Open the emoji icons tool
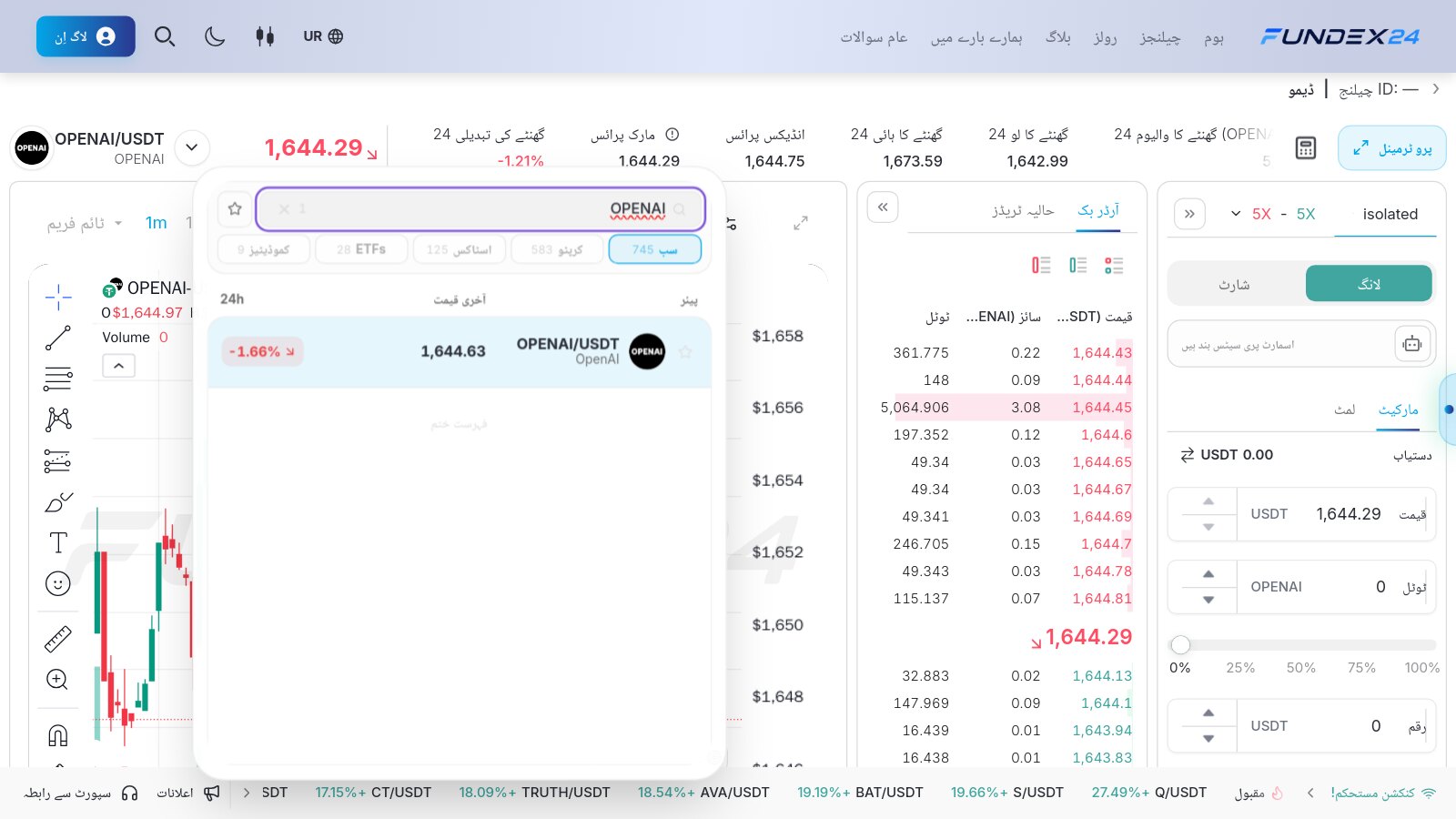Image resolution: width=1456 pixels, height=819 pixels. (58, 583)
